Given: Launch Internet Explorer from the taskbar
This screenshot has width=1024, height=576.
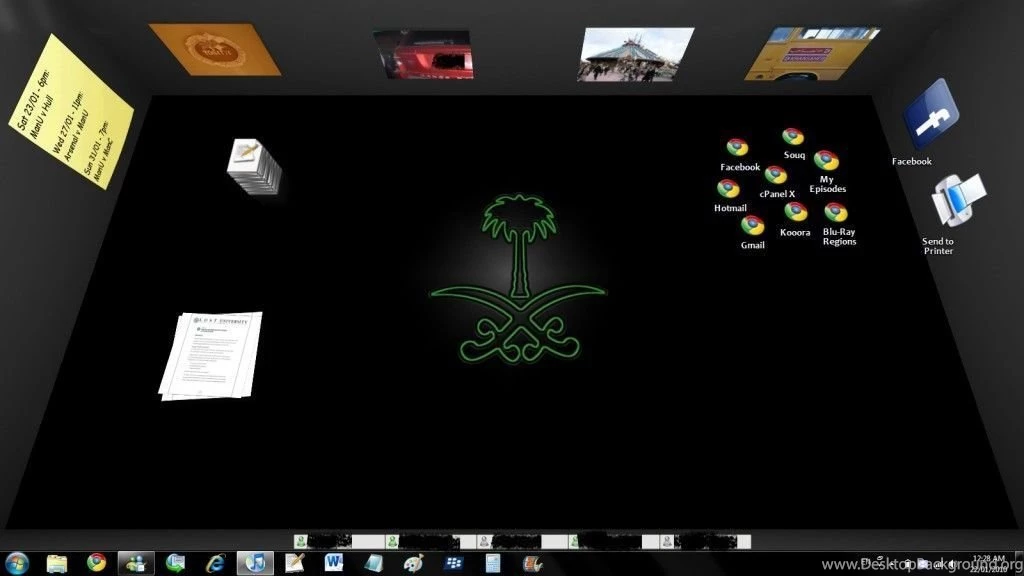Looking at the screenshot, I should (x=215, y=563).
